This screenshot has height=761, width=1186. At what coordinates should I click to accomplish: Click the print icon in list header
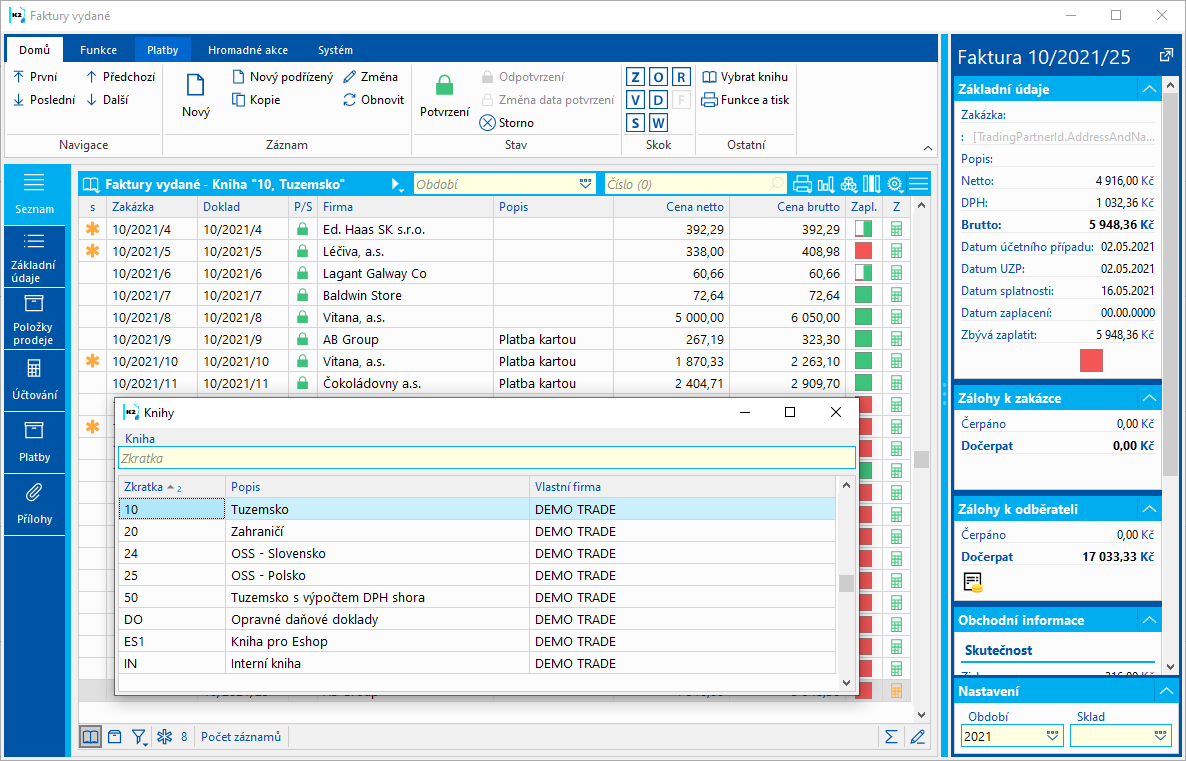point(802,184)
